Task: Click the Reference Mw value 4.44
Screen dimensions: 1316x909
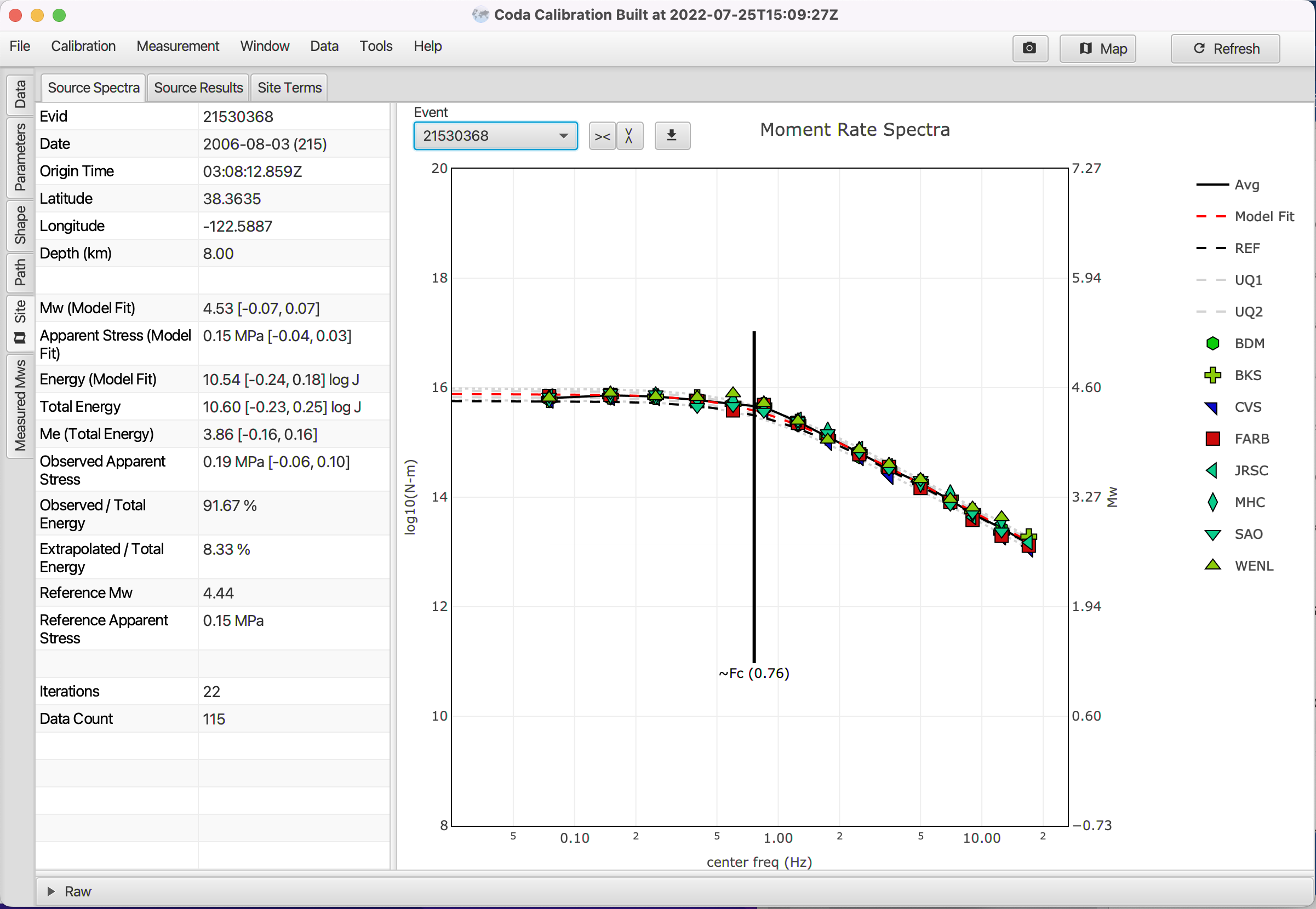Action: pos(218,594)
